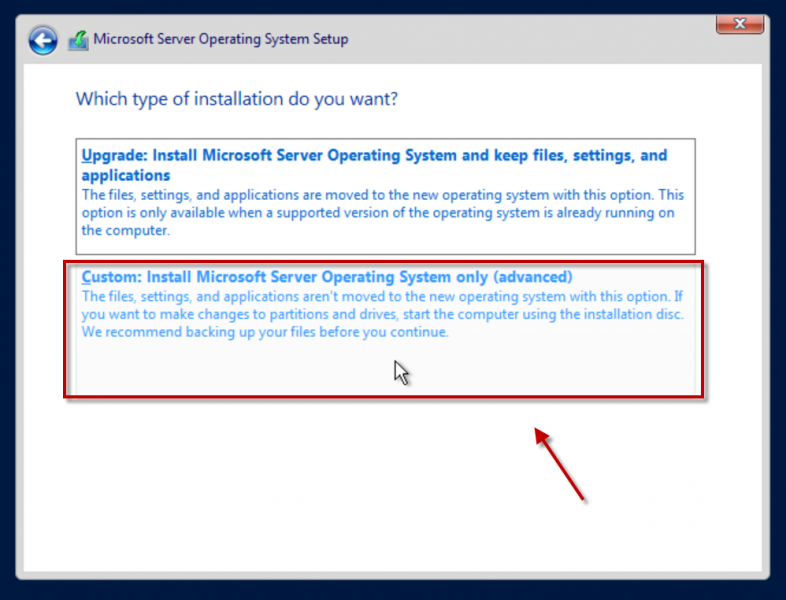Click the 'Microsoft Server Operating System Setup' title text

pos(221,39)
